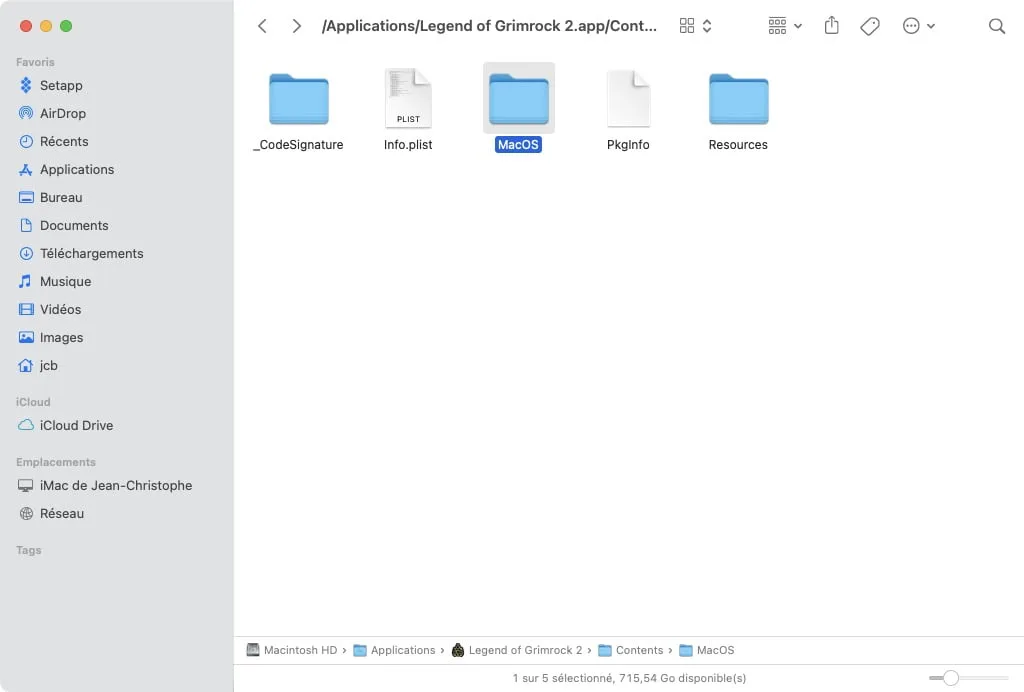Viewport: 1024px width, 692px height.
Task: Go back with the left chevron
Action: pyautogui.click(x=262, y=26)
